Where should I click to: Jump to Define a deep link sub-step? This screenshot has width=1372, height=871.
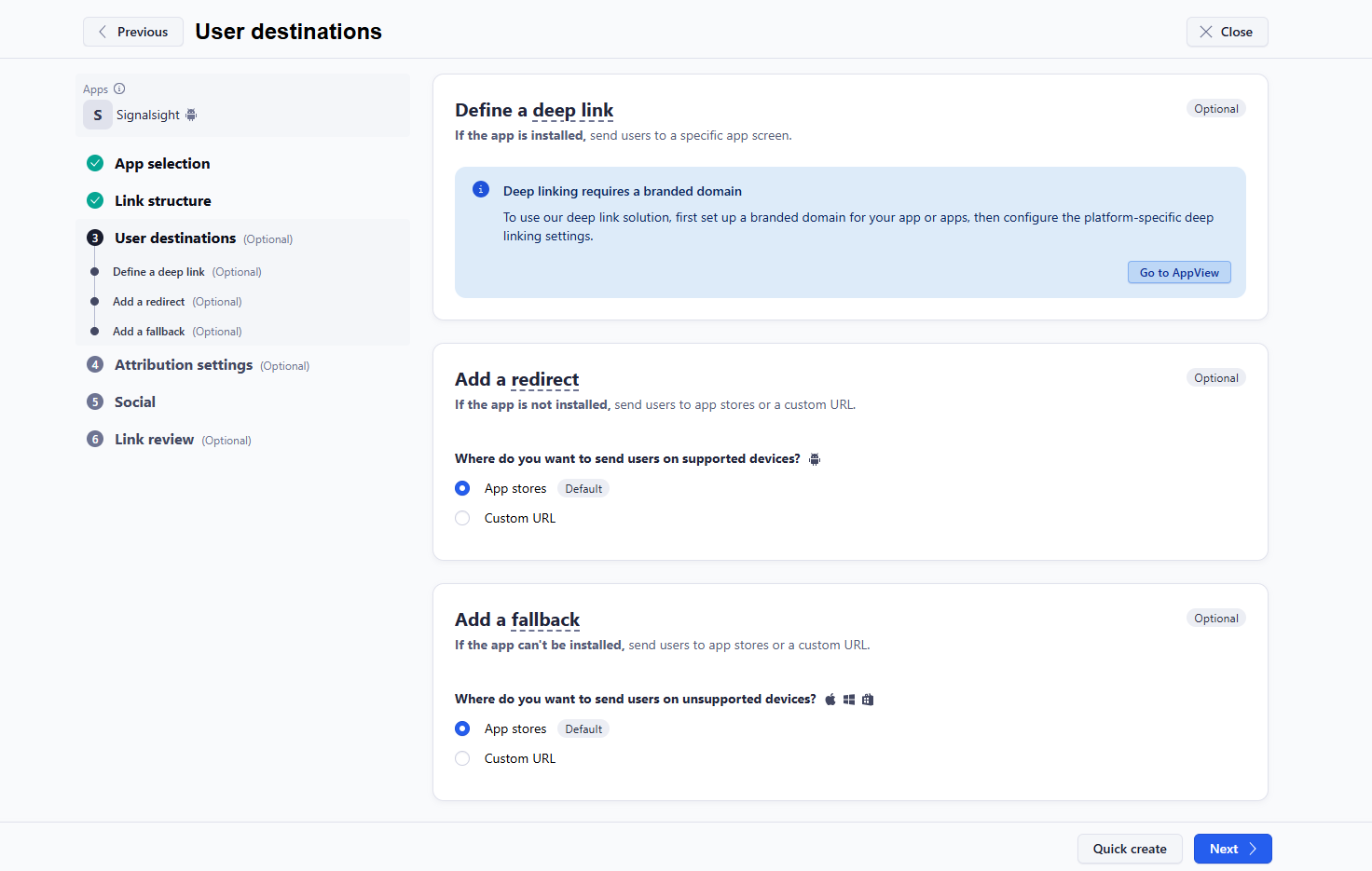click(x=158, y=272)
